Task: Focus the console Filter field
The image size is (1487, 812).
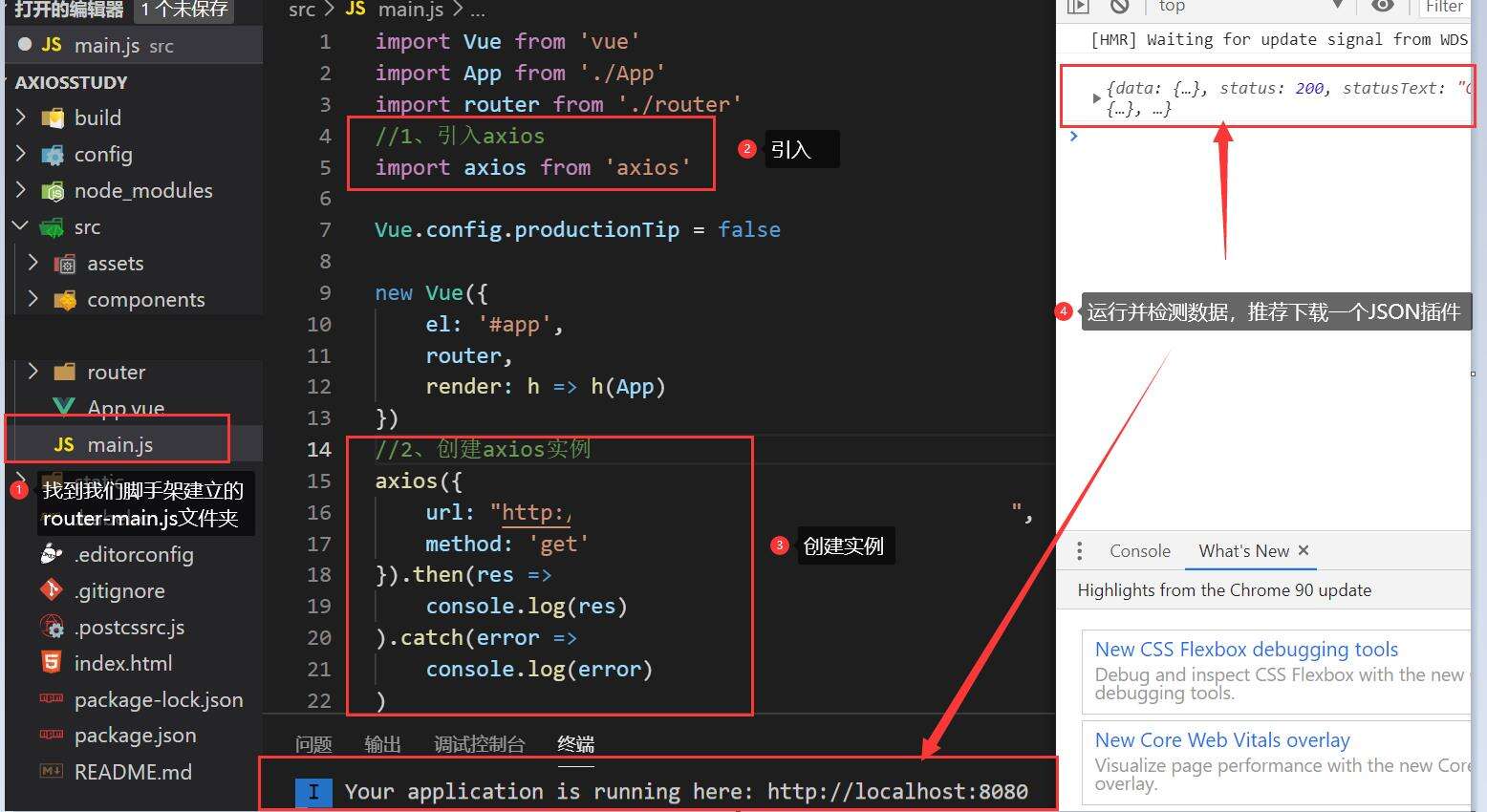Action: (x=1445, y=8)
